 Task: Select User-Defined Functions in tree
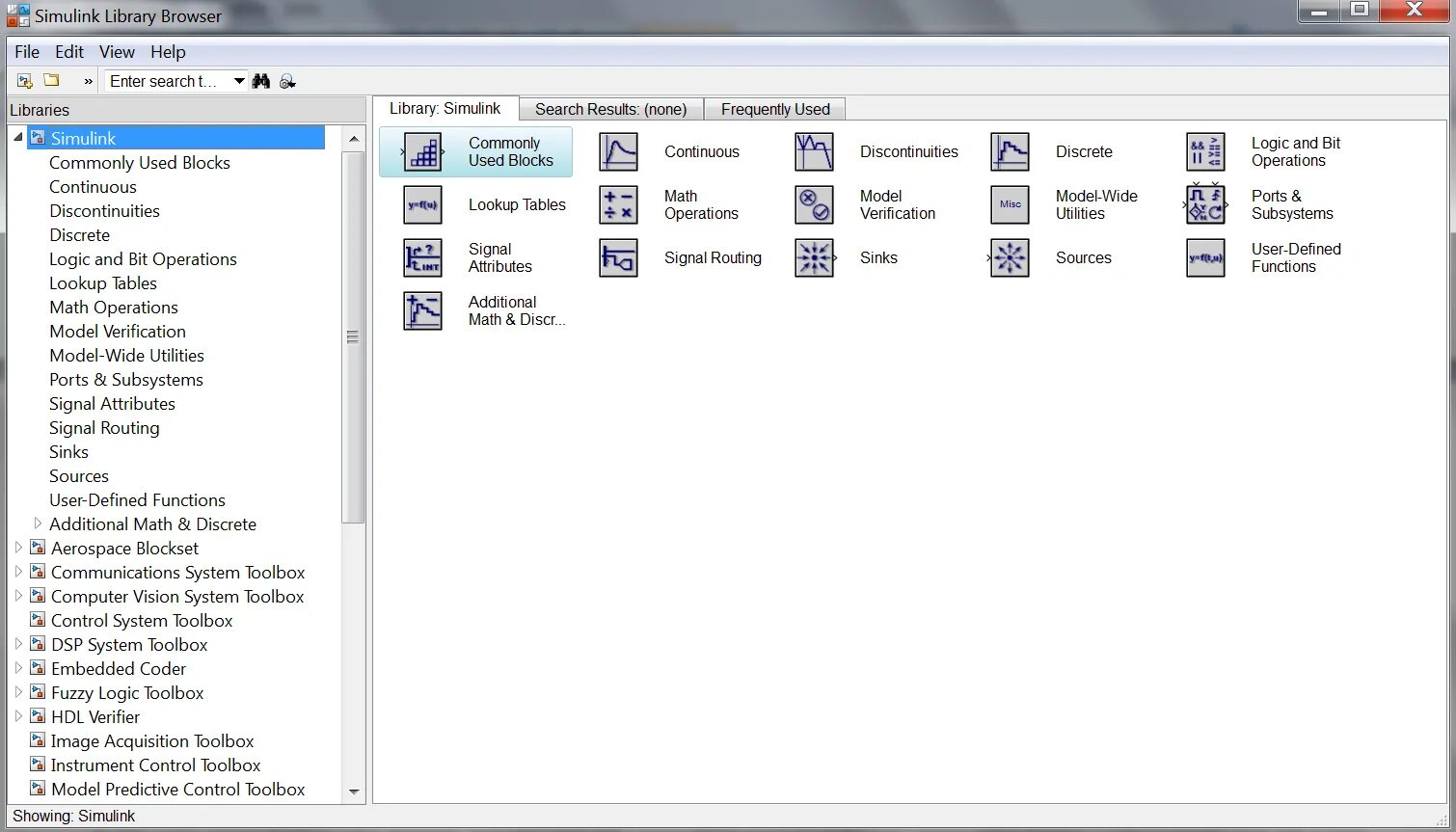point(137,500)
